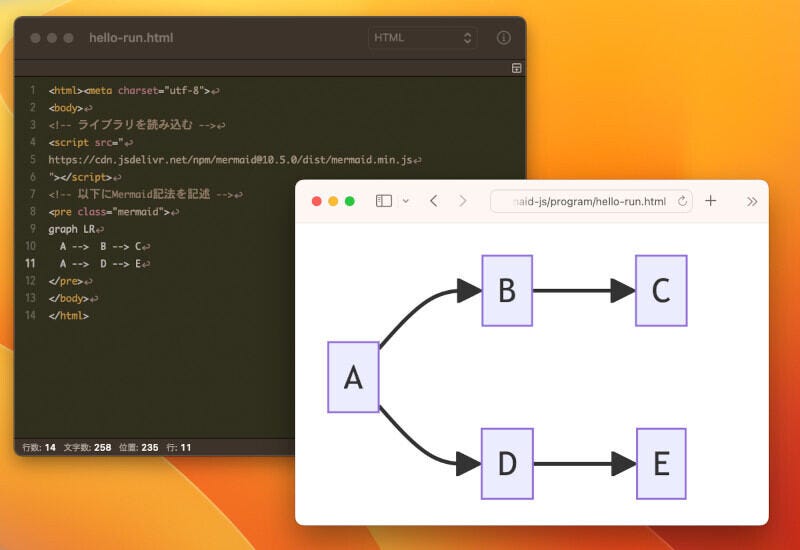Click the cdn.jsdelivr.net URL on line 5
The image size is (800, 550).
coord(230,160)
